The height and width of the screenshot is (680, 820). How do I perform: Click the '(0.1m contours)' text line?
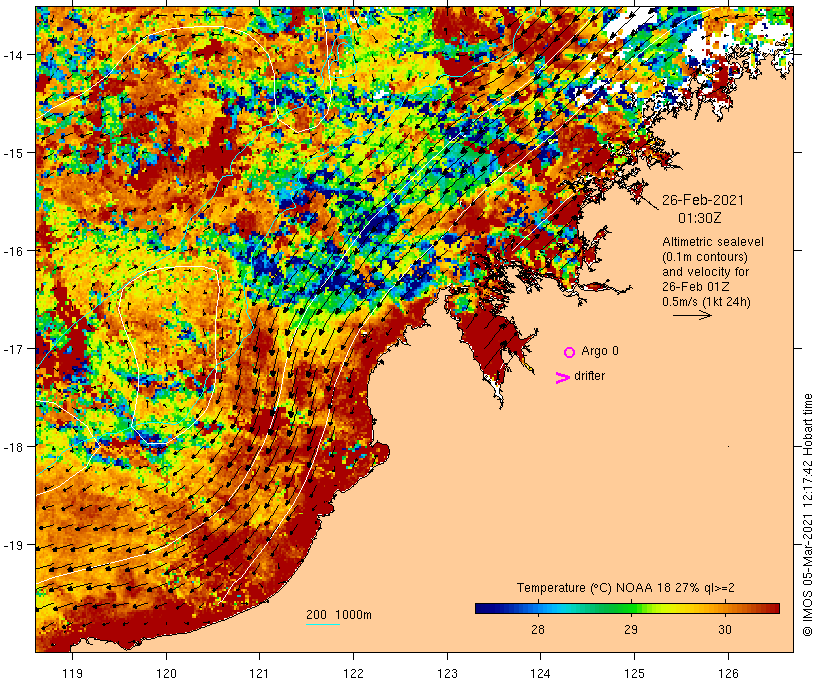click(x=705, y=257)
